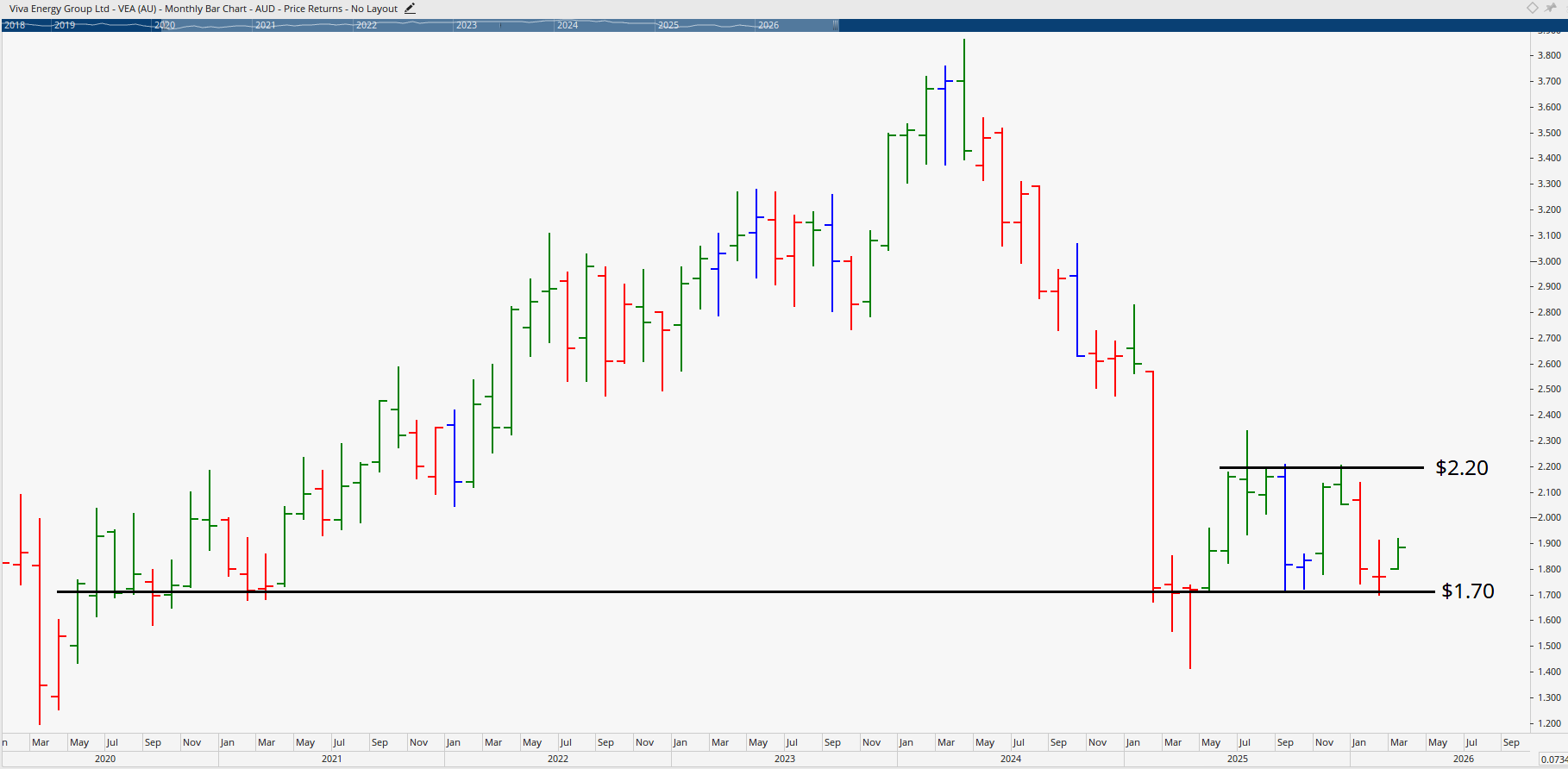Viewport: 1568px width, 769px height.
Task: Click 2024 in the top navigator strip
Action: point(568,25)
